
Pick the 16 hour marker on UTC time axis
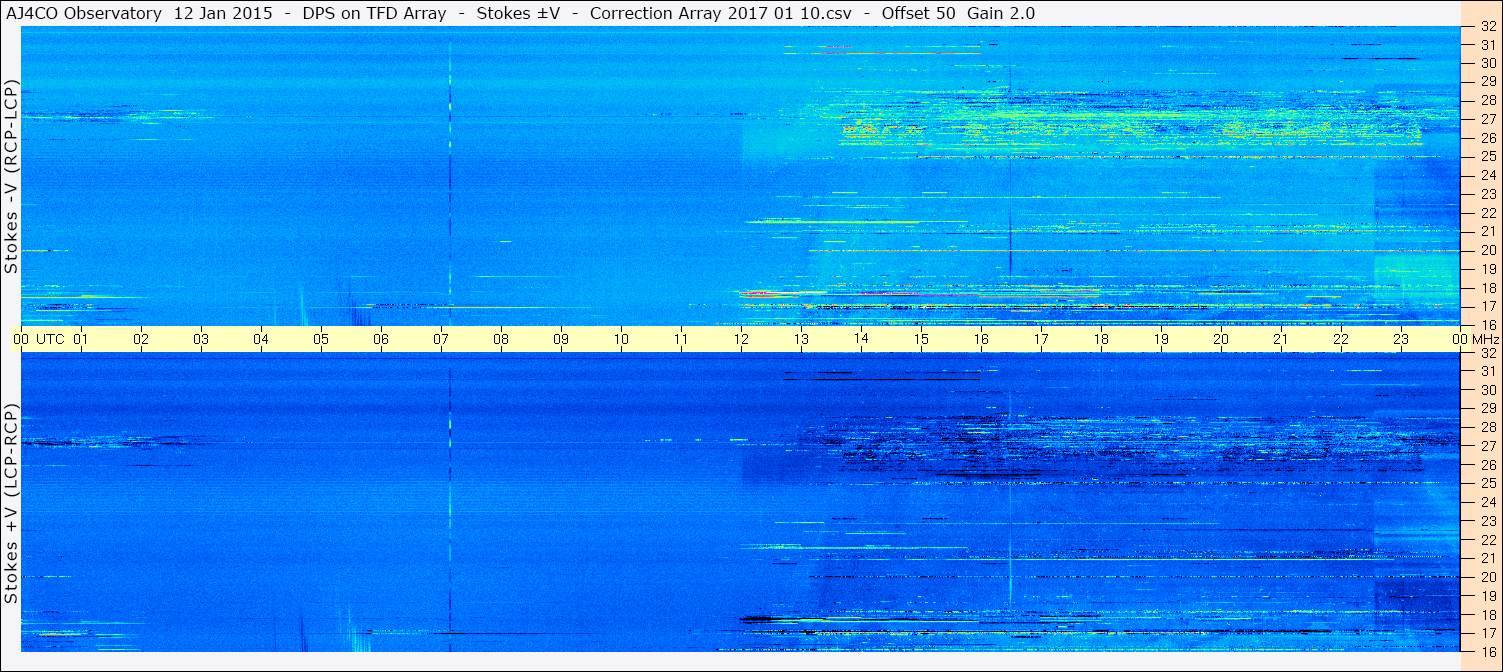pos(981,339)
